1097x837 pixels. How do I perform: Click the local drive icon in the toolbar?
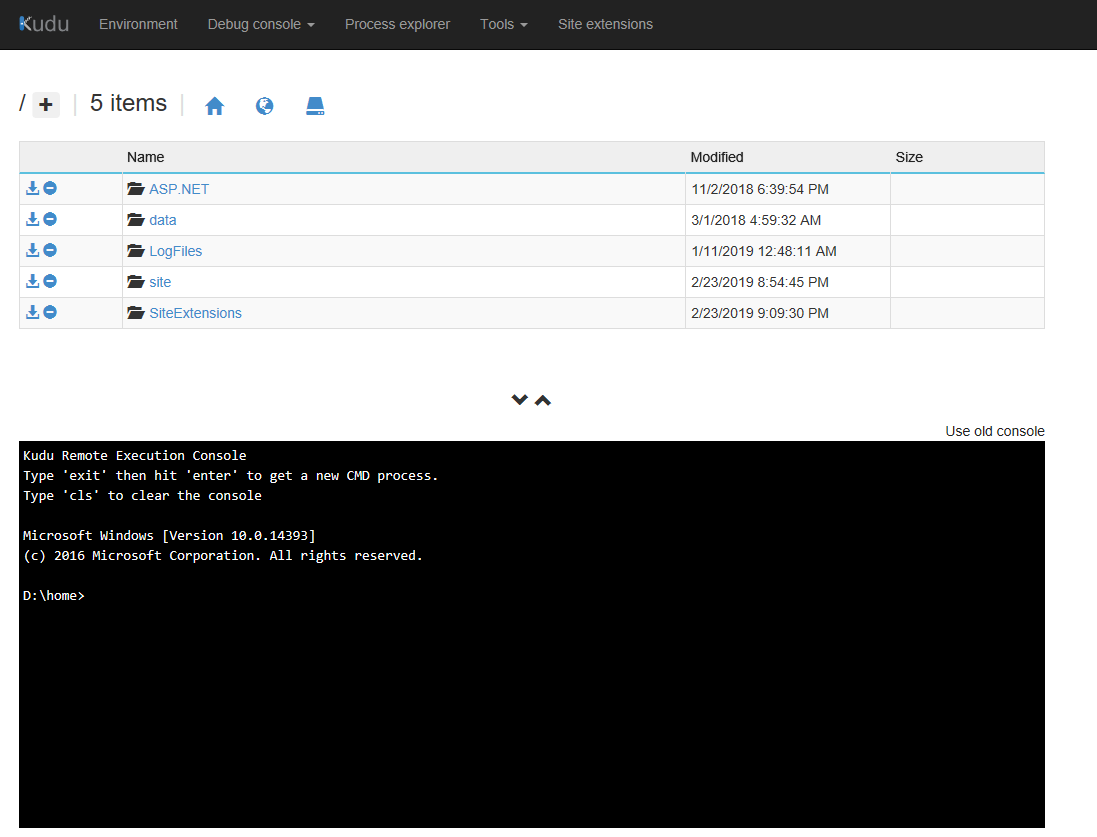click(x=315, y=105)
